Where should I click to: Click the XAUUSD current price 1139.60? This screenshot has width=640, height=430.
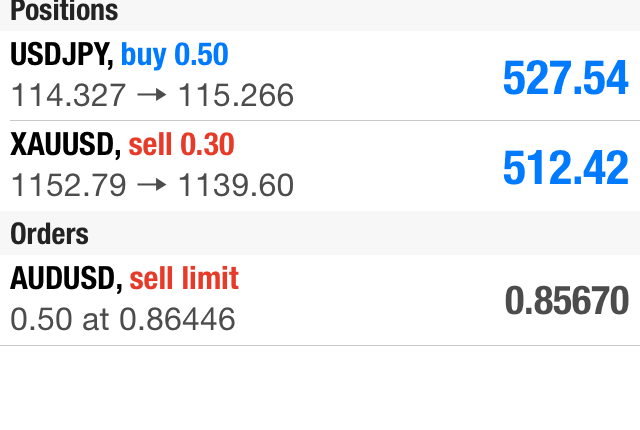pos(236,185)
